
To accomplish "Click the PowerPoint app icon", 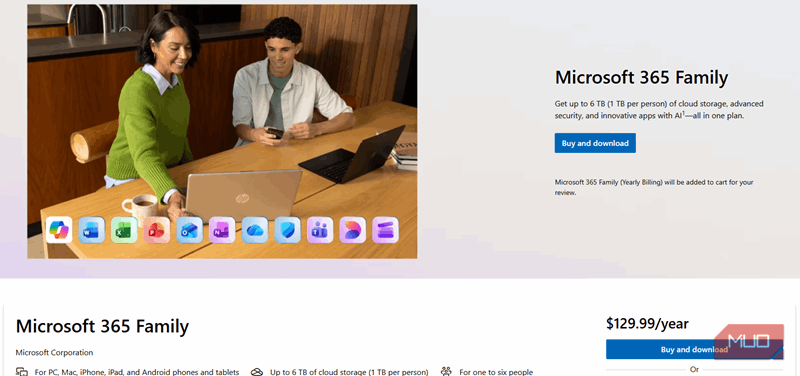I will click(x=157, y=230).
